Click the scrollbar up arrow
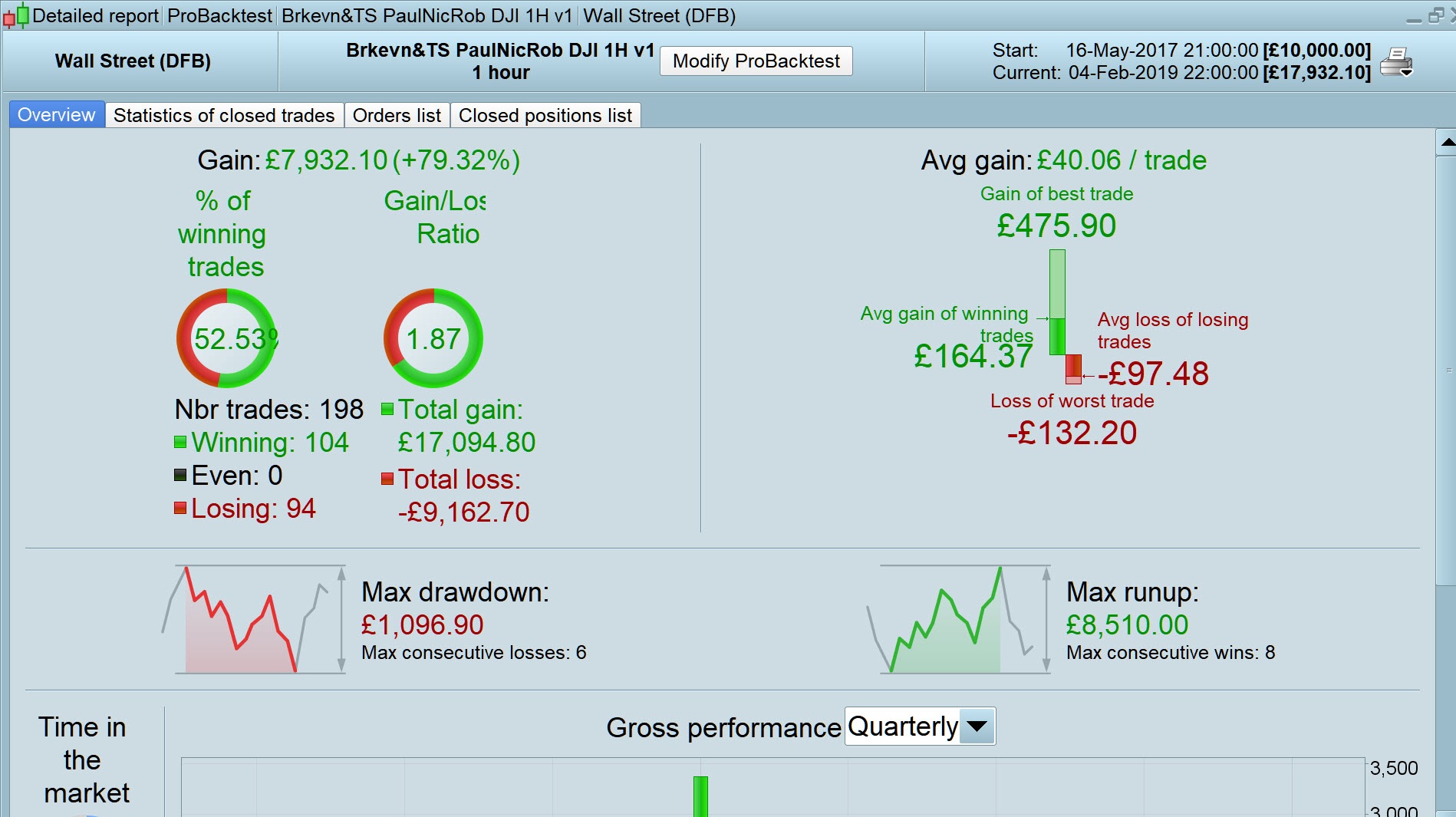This screenshot has width=1456, height=817. pyautogui.click(x=1446, y=142)
